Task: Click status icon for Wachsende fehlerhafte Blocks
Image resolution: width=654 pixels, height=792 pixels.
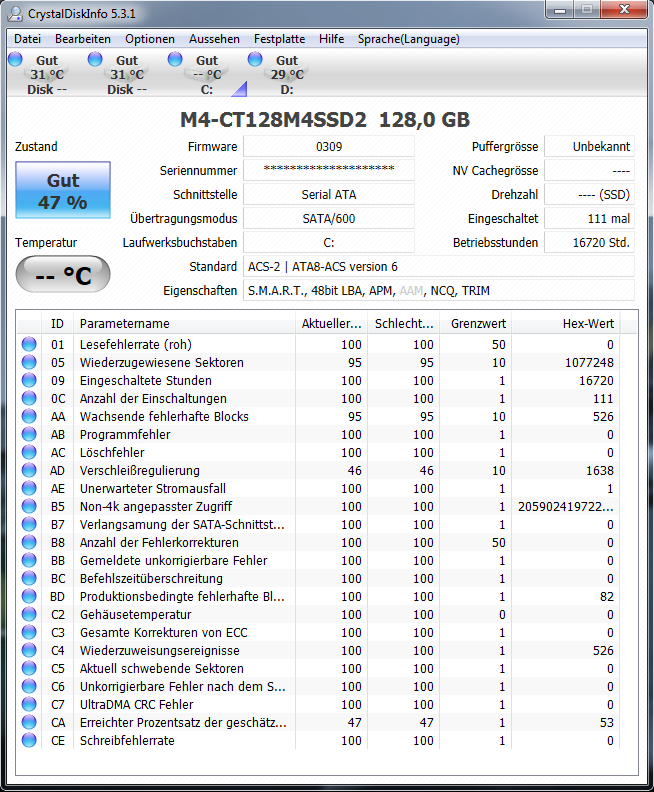Action: click(29, 416)
